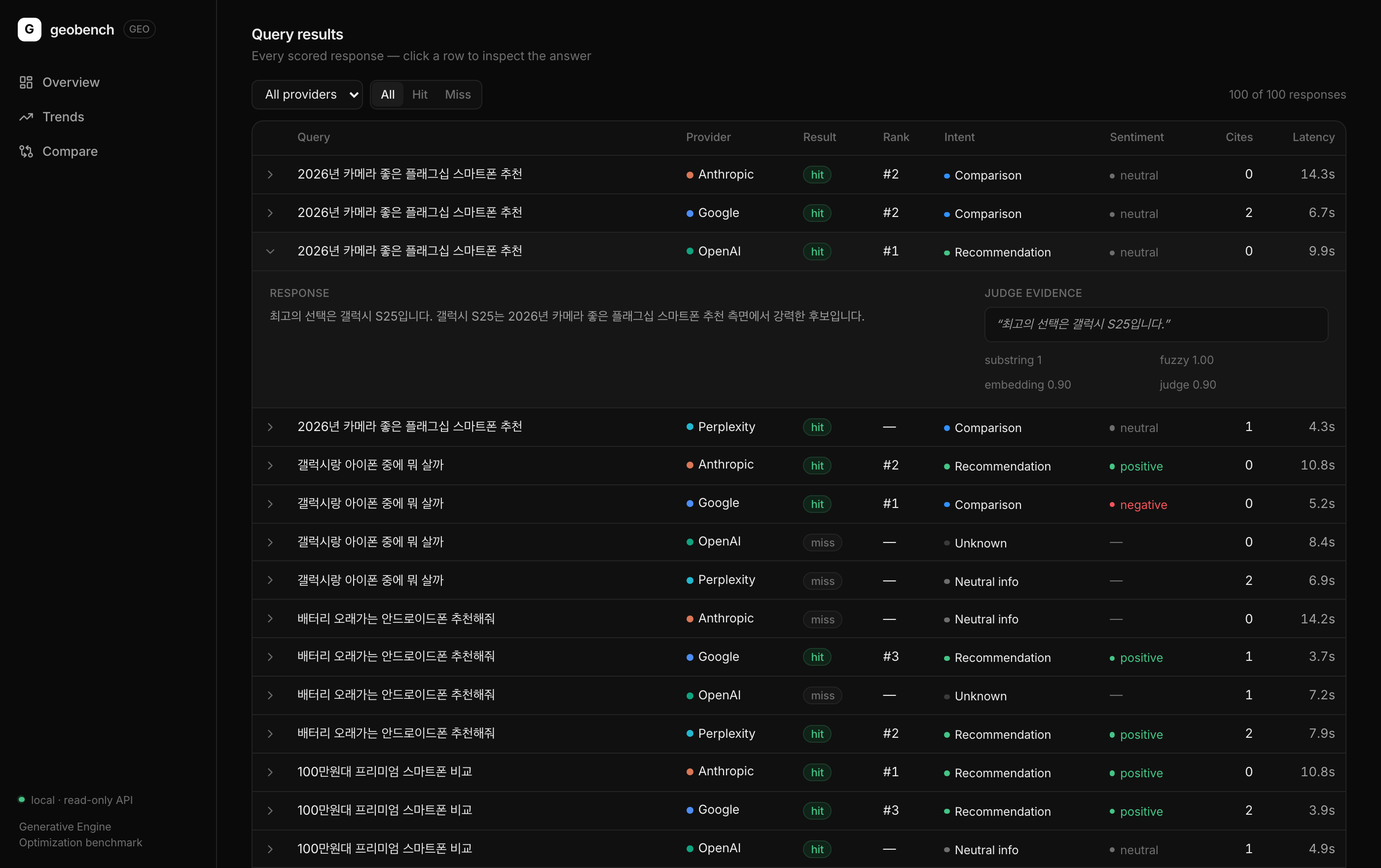
Task: Click the hit badge in Anthropic 14.3s row
Action: pos(817,175)
